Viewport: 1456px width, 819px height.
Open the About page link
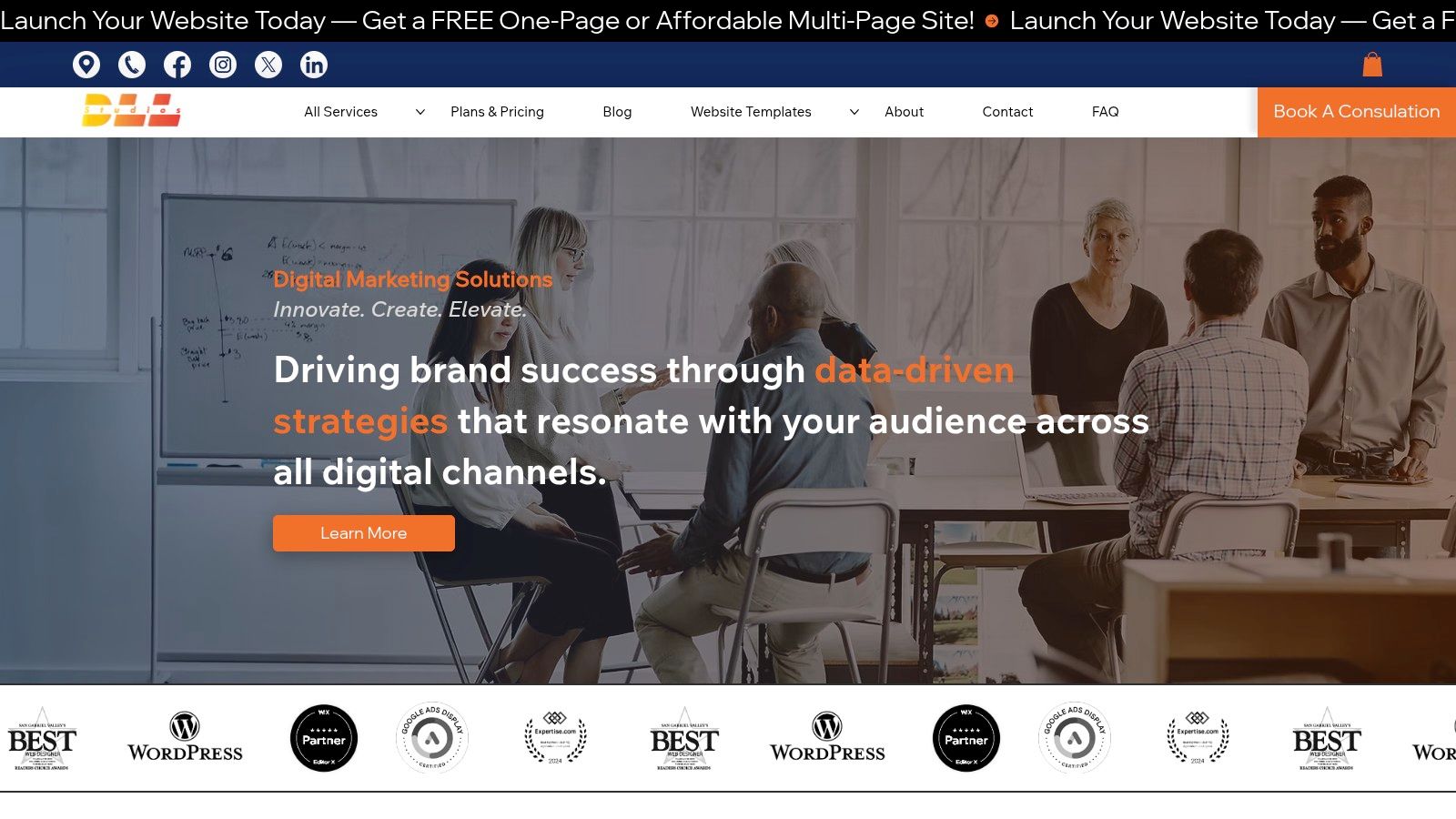[x=904, y=112]
